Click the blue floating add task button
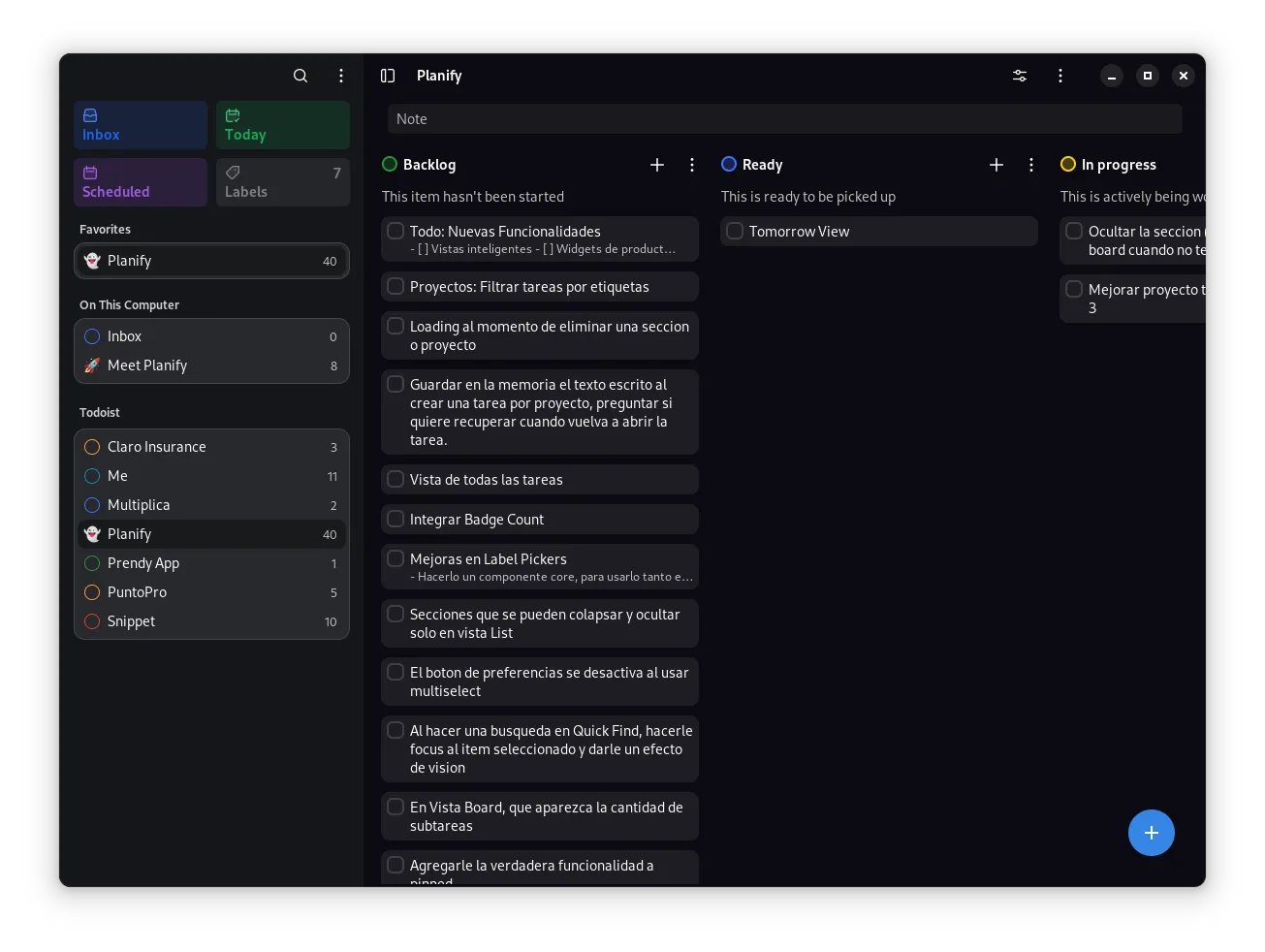This screenshot has height=952, width=1265. tap(1151, 833)
